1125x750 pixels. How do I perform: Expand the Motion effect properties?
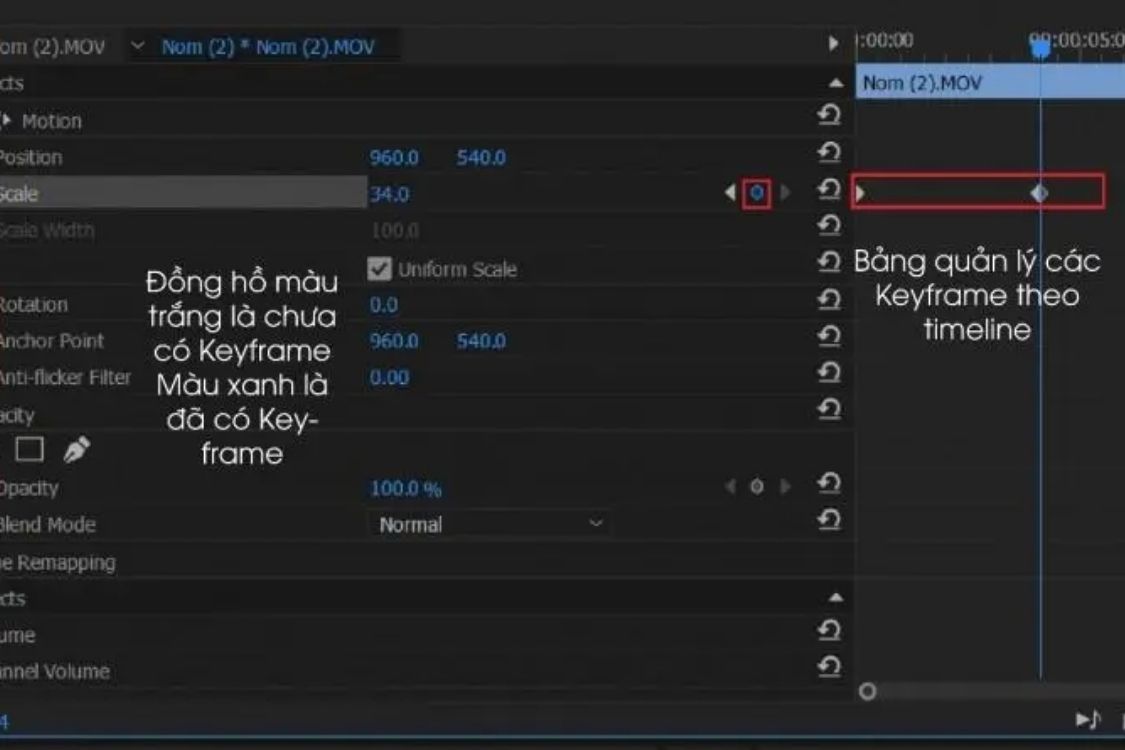coord(7,121)
